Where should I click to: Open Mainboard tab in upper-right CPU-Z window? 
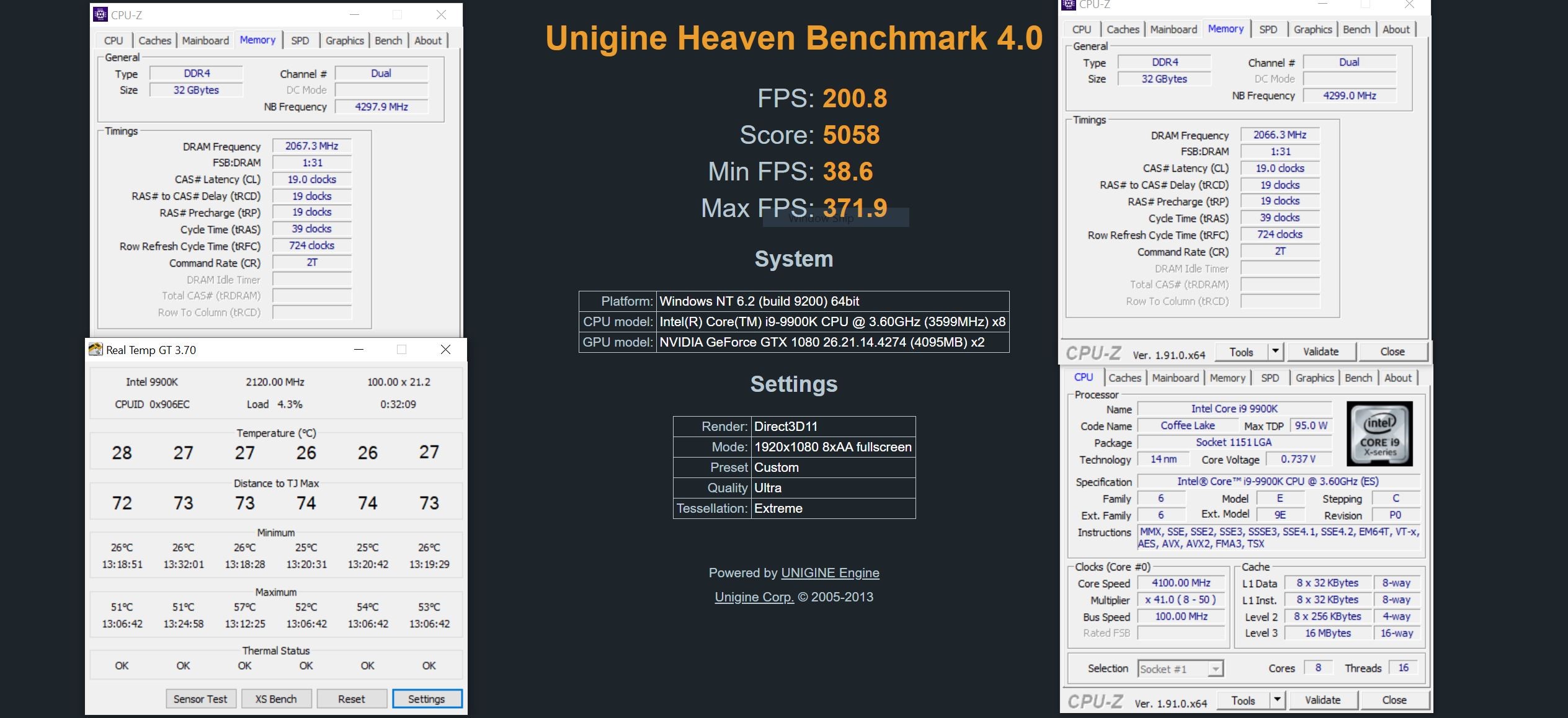click(x=1174, y=29)
